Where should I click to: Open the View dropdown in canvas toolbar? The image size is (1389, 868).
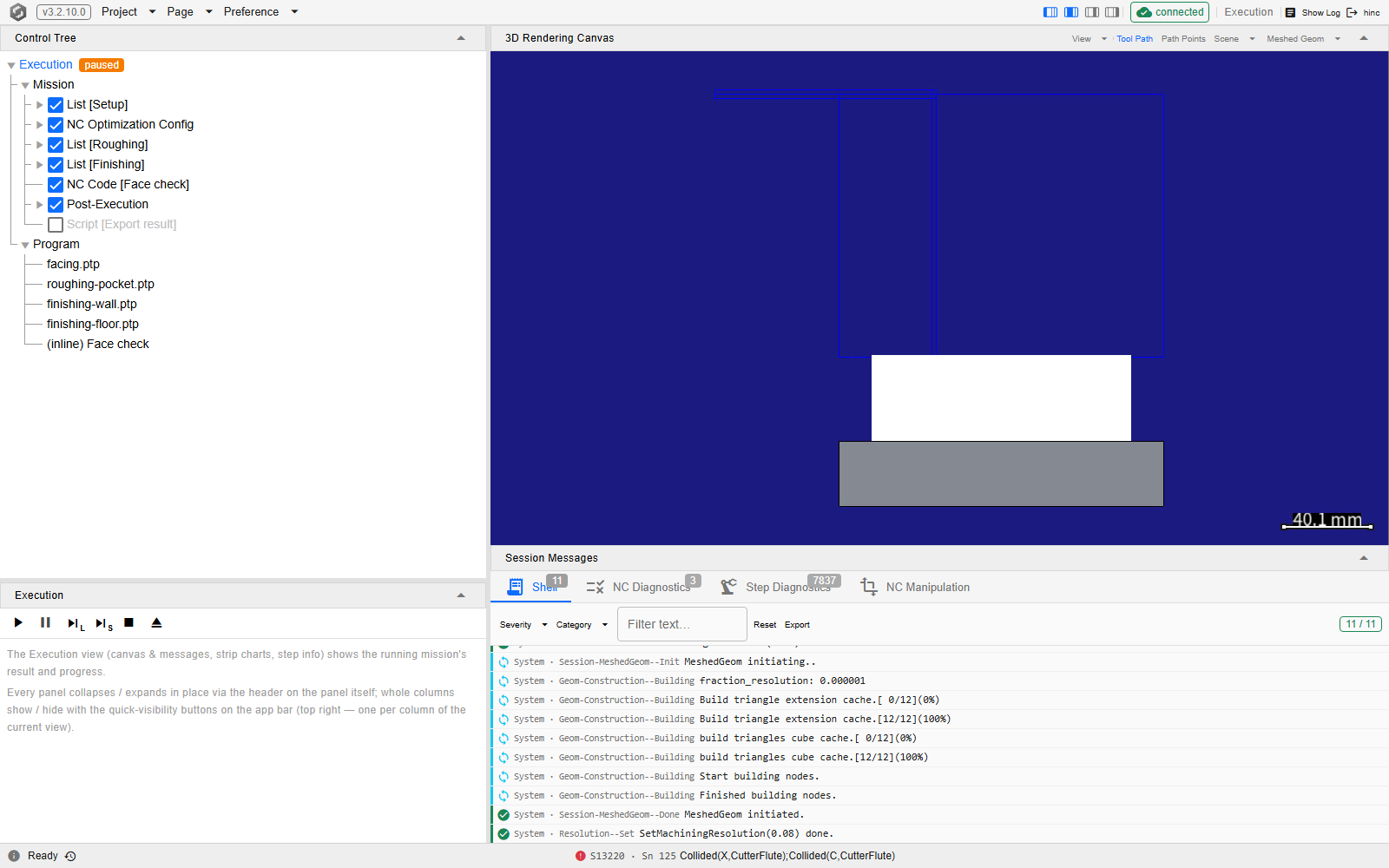(x=1089, y=39)
